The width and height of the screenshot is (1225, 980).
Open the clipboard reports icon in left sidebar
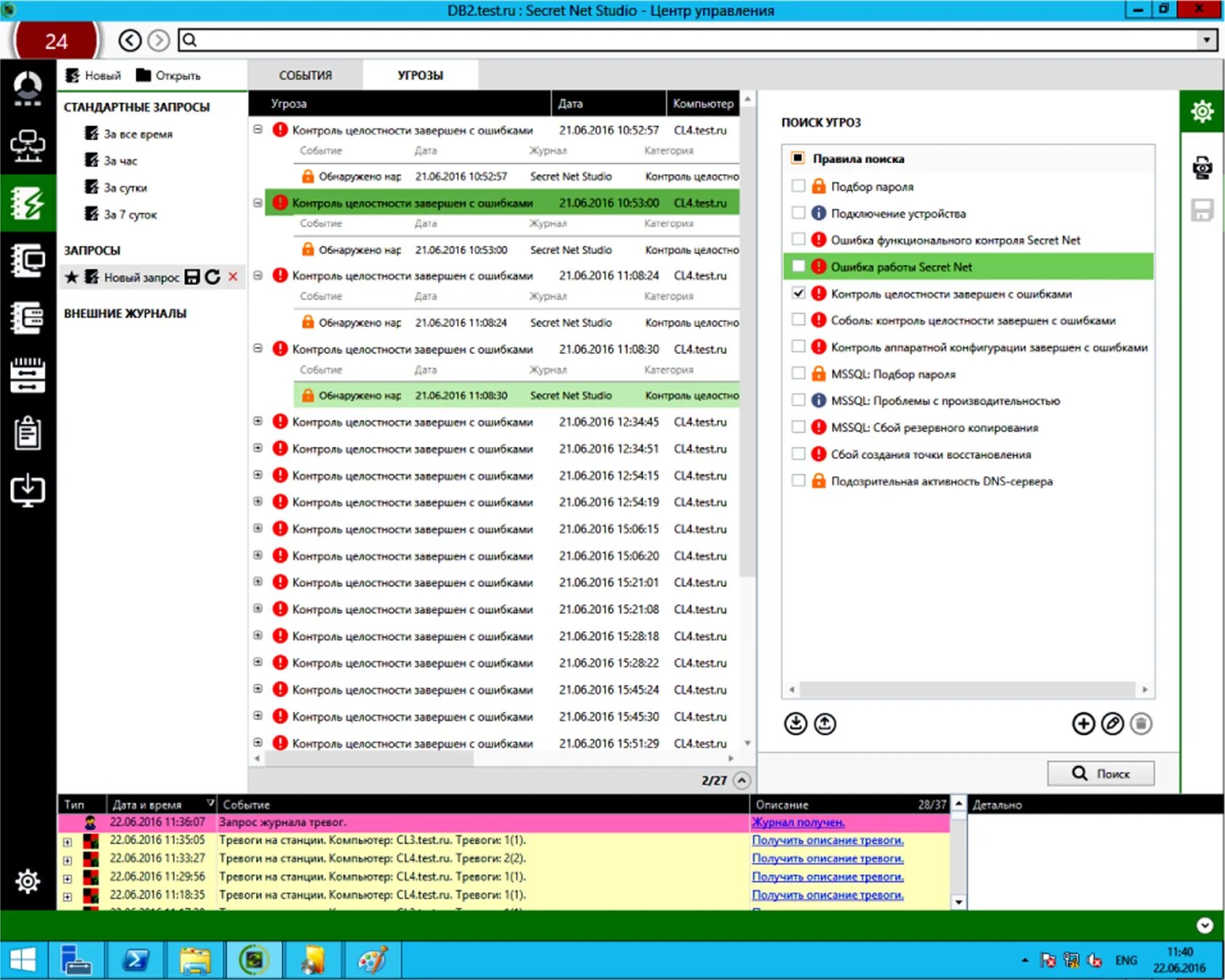pyautogui.click(x=28, y=433)
